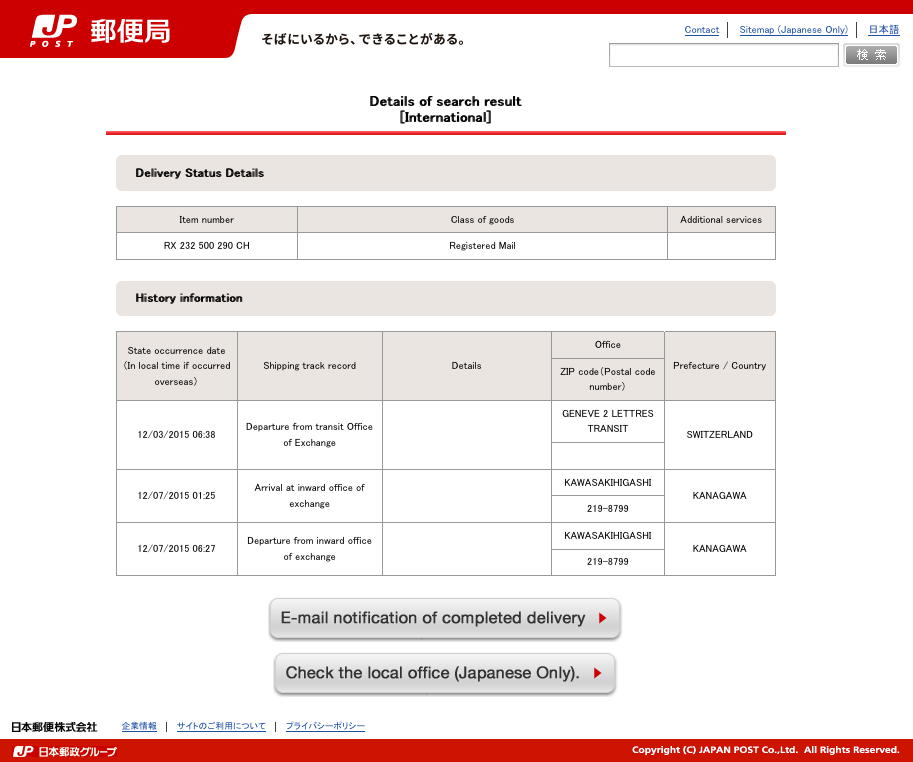Click the 日本郵便株式会社 footer text
Screen dimensions: 913x762
click(x=54, y=726)
